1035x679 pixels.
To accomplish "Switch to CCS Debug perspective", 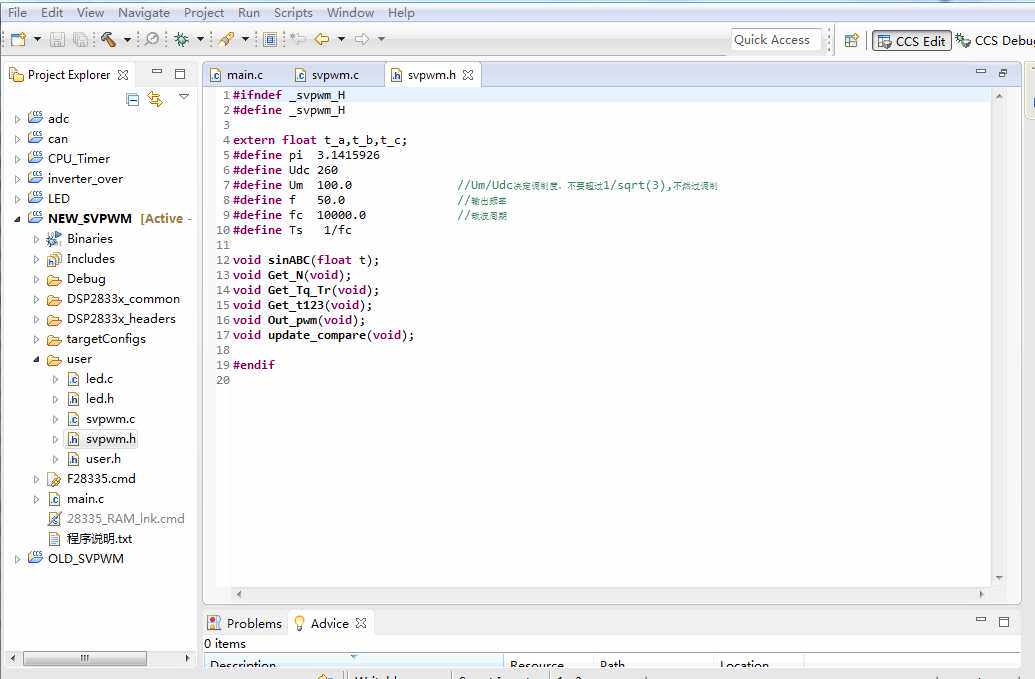I will (x=994, y=40).
